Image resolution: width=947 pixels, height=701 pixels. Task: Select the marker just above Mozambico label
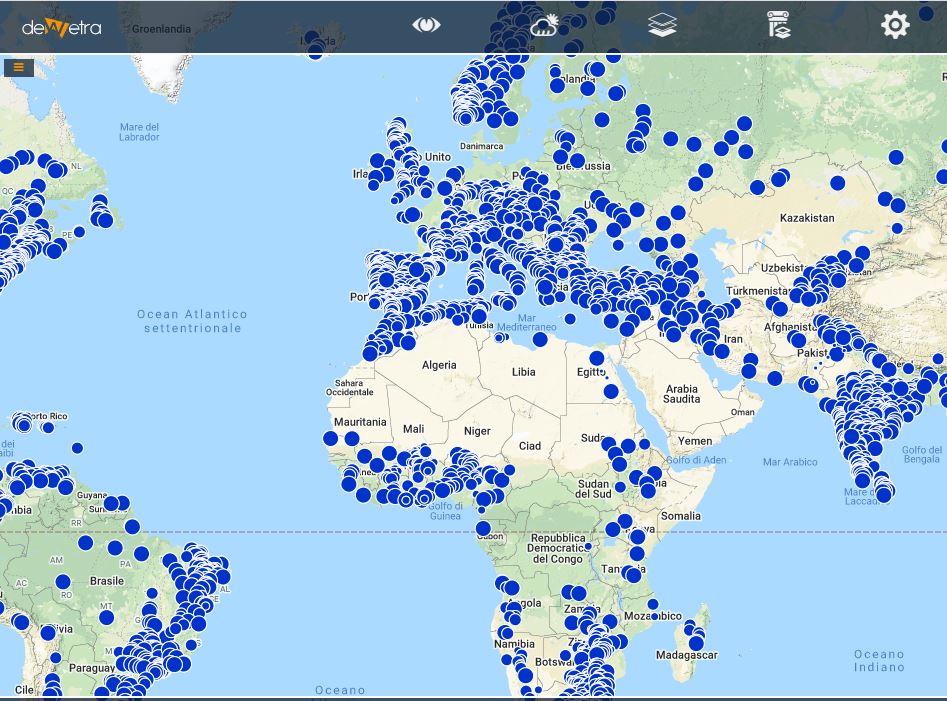pyautogui.click(x=653, y=604)
